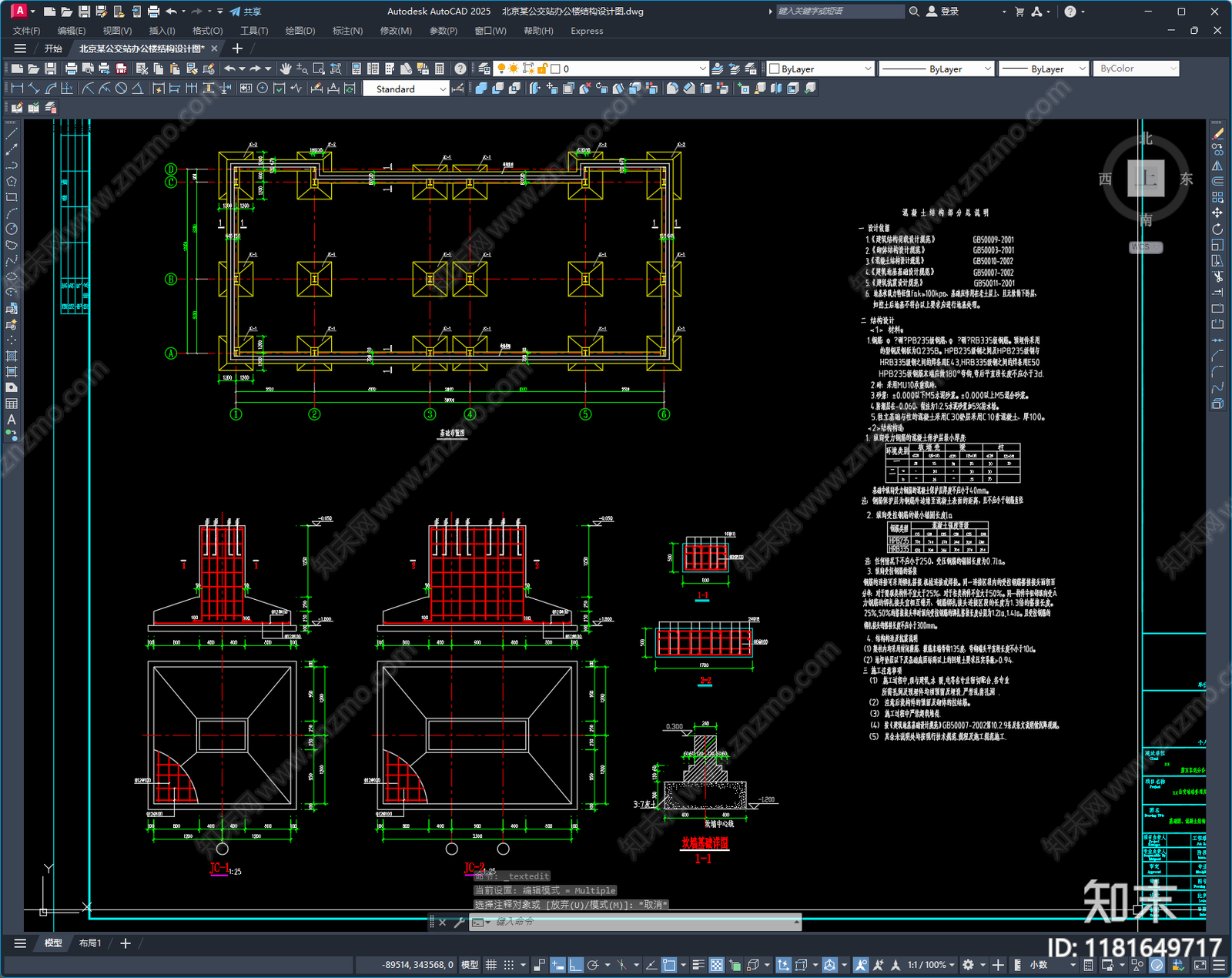Select the Linear dimension tool
This screenshot has width=1232, height=978.
[17, 89]
